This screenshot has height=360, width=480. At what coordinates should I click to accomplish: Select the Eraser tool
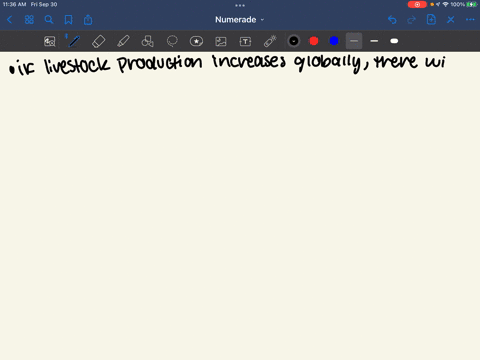[x=99, y=41]
